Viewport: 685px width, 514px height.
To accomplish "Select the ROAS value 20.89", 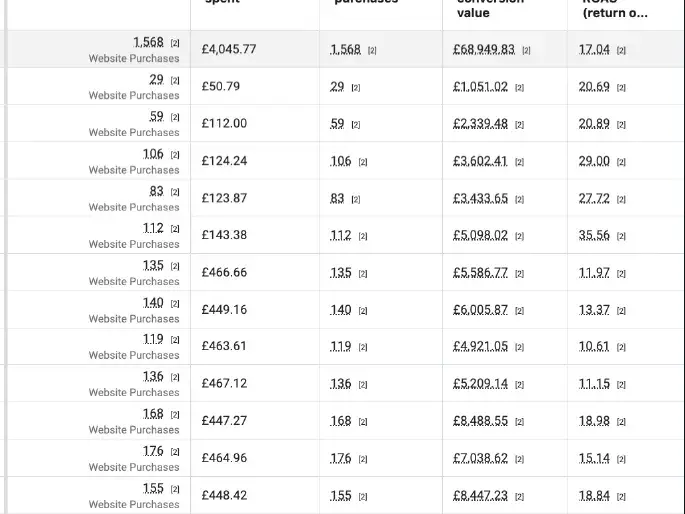I will (594, 124).
